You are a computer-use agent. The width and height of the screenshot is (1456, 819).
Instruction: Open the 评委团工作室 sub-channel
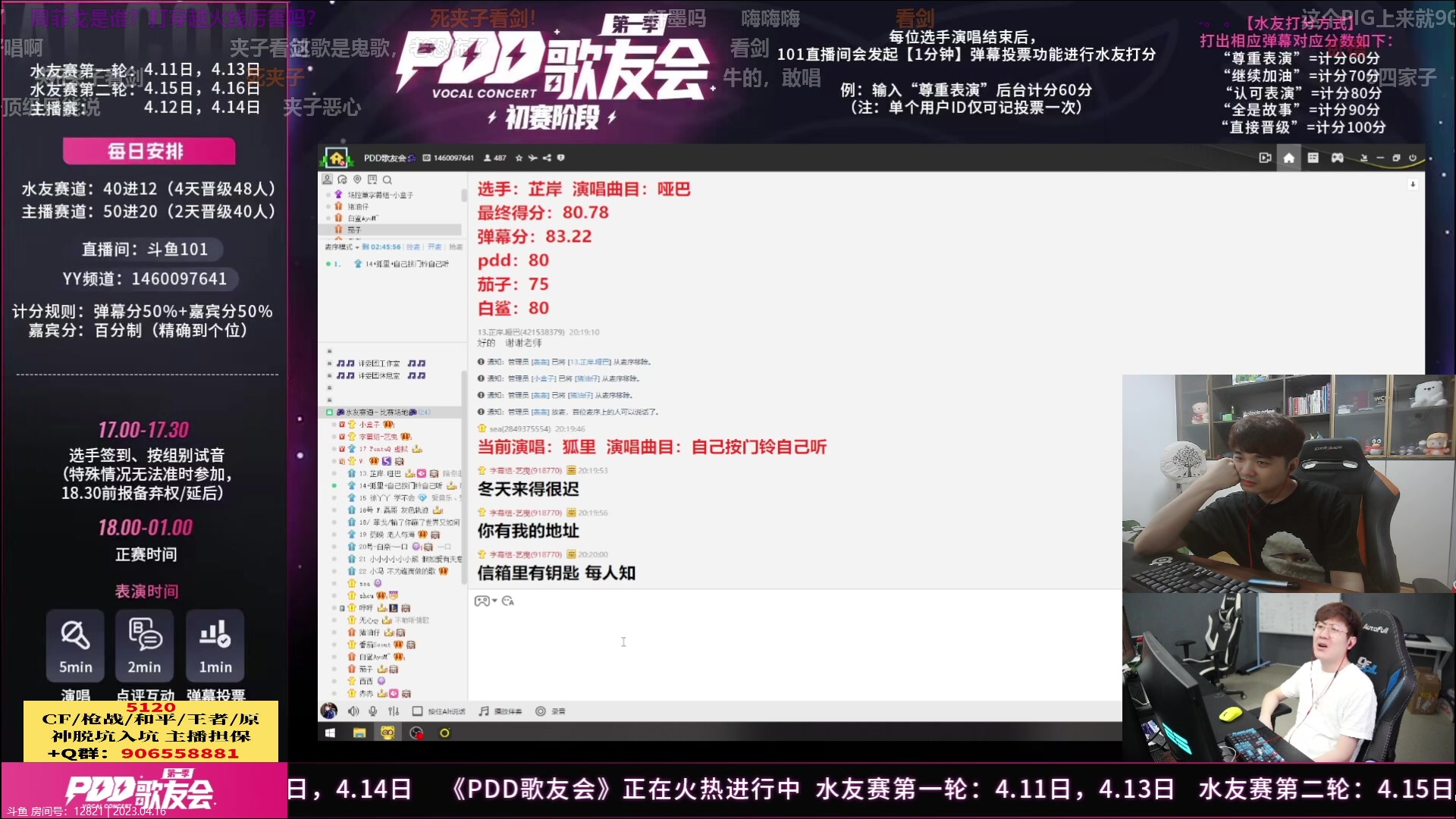click(379, 363)
